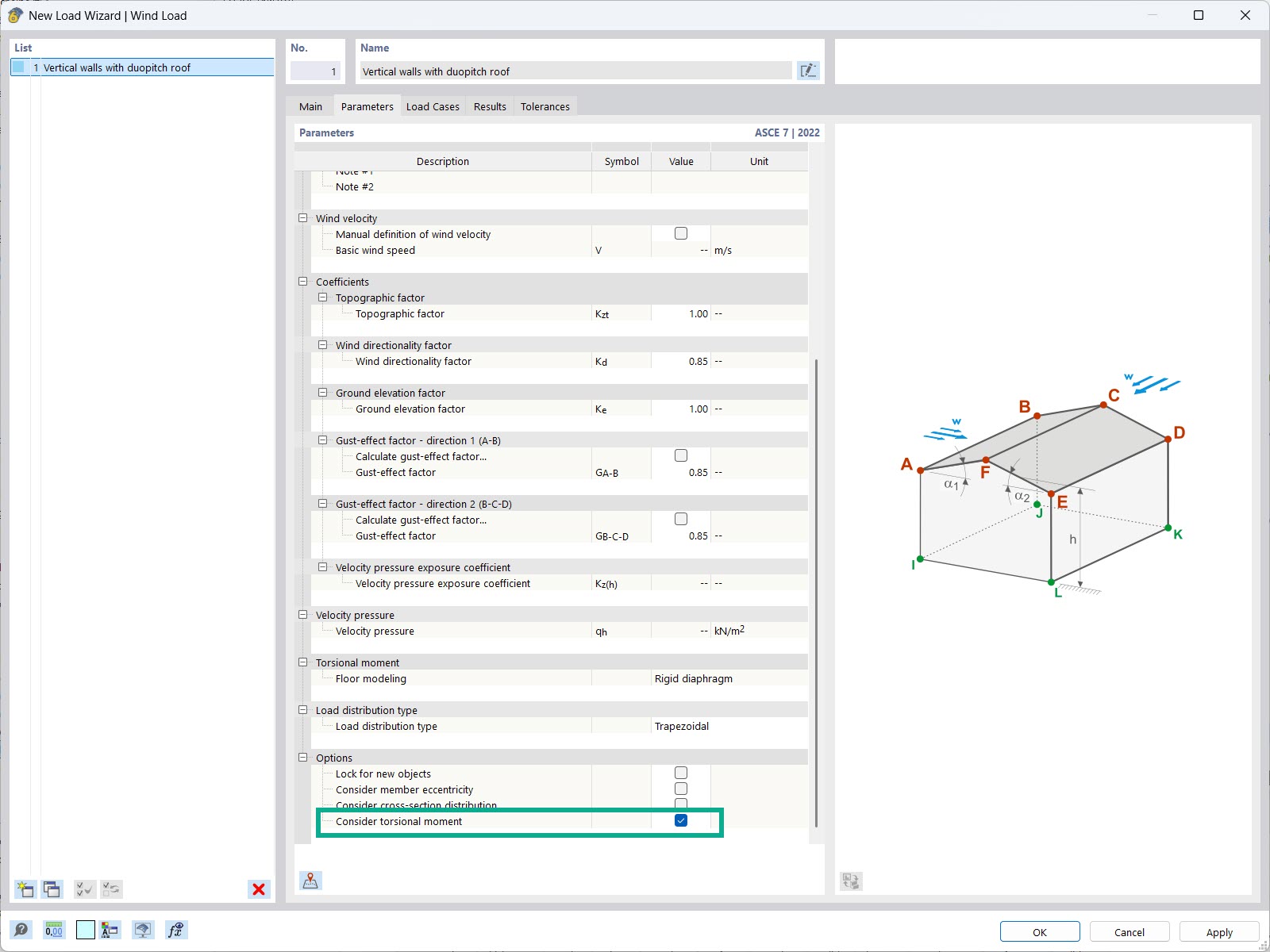
Task: Click the location/map pin icon
Action: (x=310, y=880)
